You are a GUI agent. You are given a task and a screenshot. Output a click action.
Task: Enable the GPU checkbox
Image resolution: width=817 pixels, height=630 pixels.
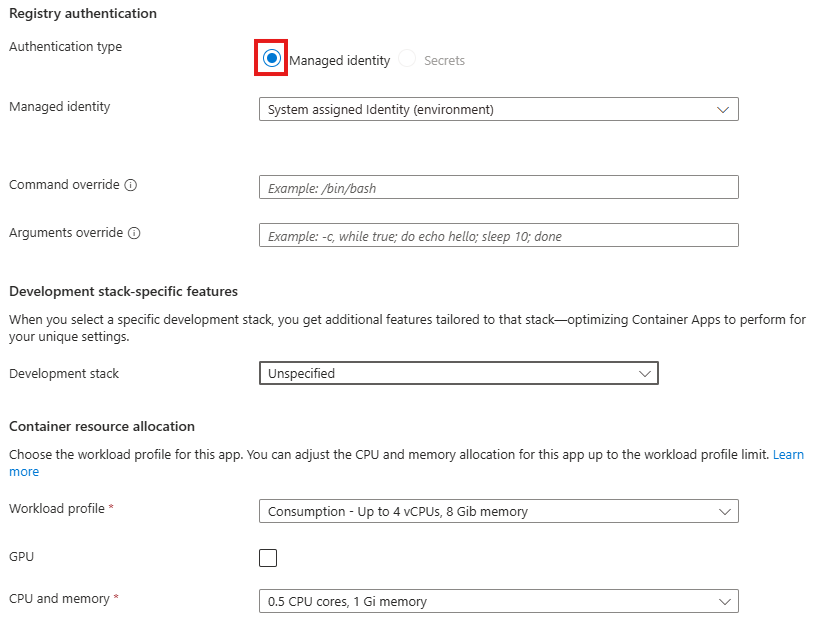click(268, 558)
